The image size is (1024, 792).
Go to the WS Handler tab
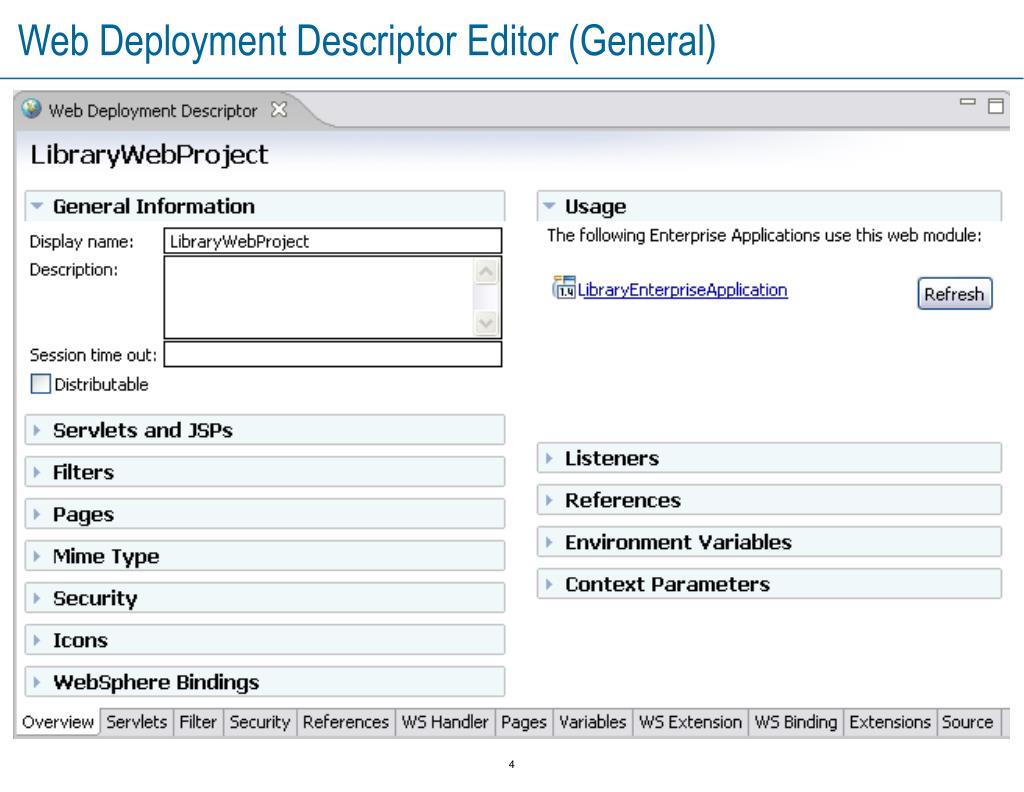point(445,722)
